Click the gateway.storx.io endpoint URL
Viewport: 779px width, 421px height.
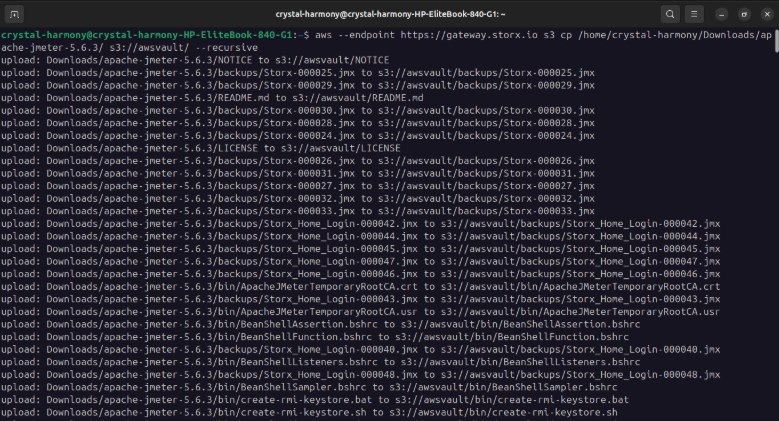[469, 35]
